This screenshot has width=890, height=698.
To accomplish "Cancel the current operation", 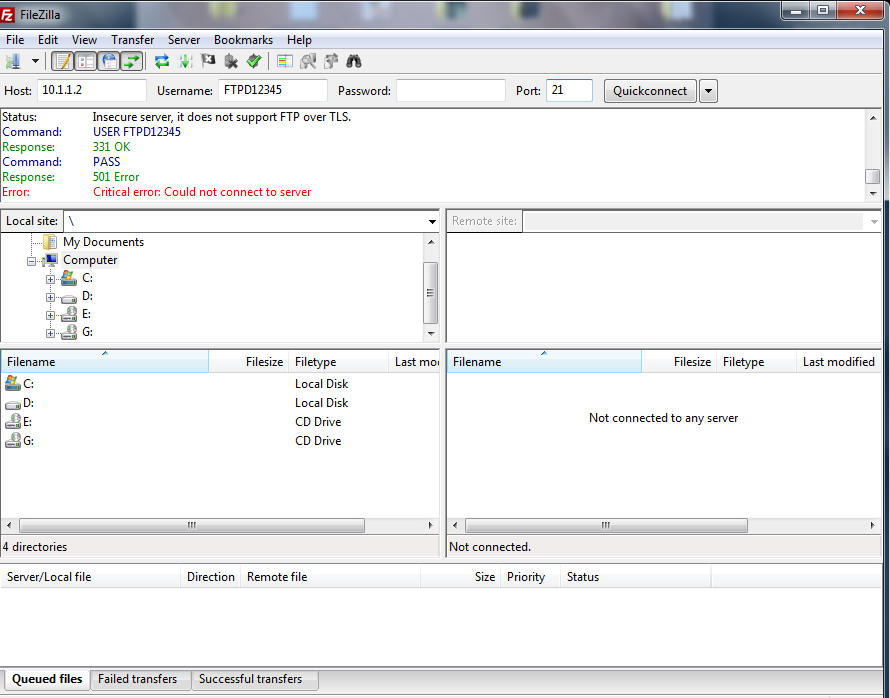I will (x=208, y=61).
